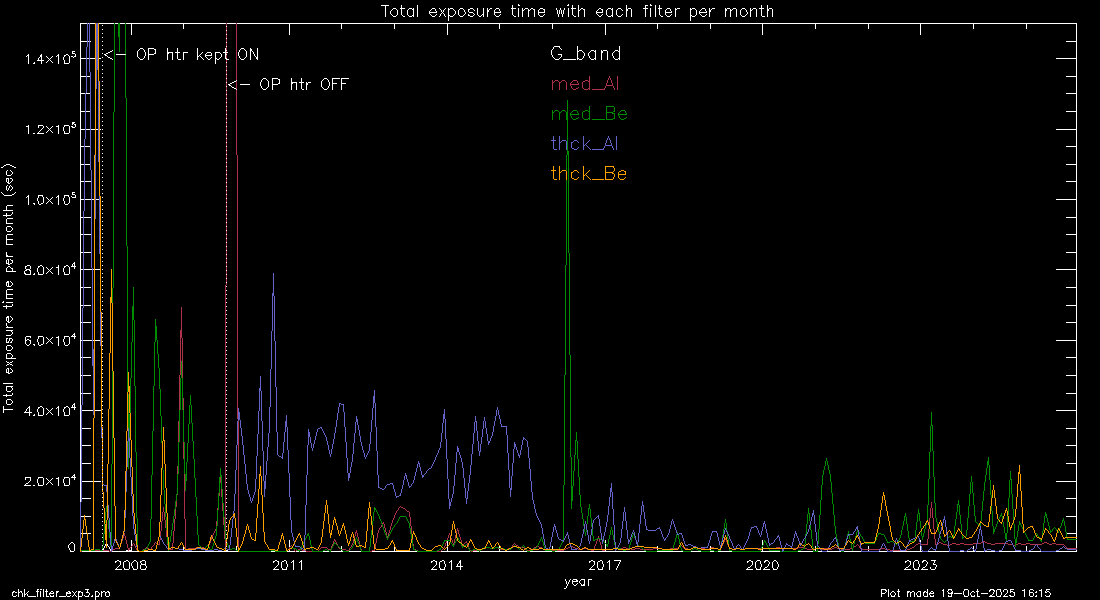Select the 2020 x-axis tick label
Viewport: 1100px width, 600px height.
762,566
